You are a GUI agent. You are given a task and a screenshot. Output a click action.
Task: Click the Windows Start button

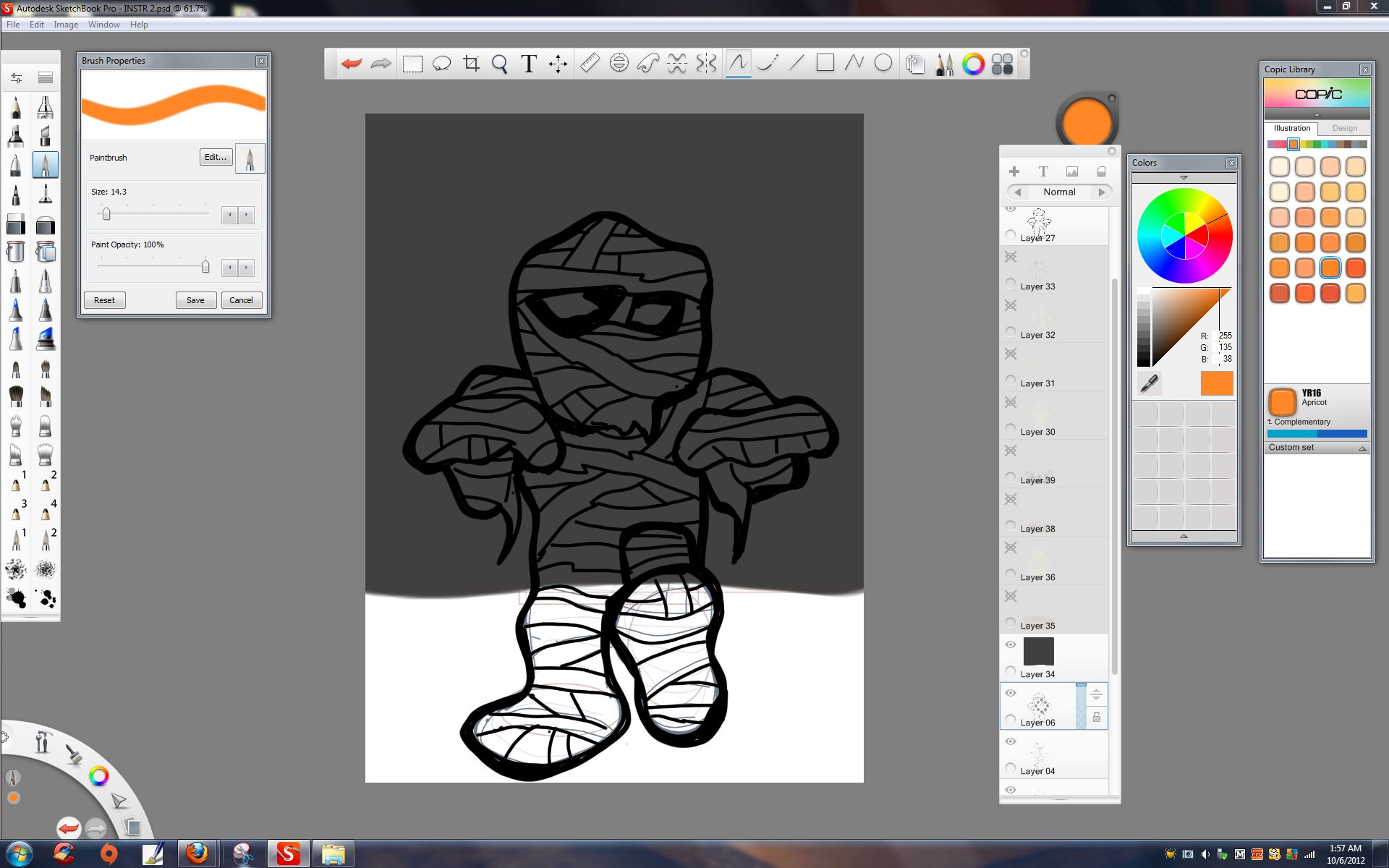tap(18, 854)
